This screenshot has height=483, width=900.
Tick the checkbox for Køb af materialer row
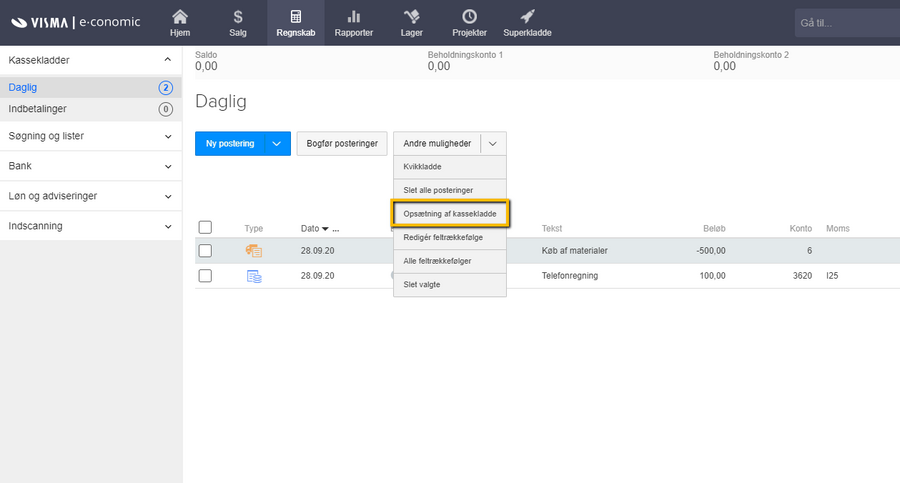click(205, 251)
